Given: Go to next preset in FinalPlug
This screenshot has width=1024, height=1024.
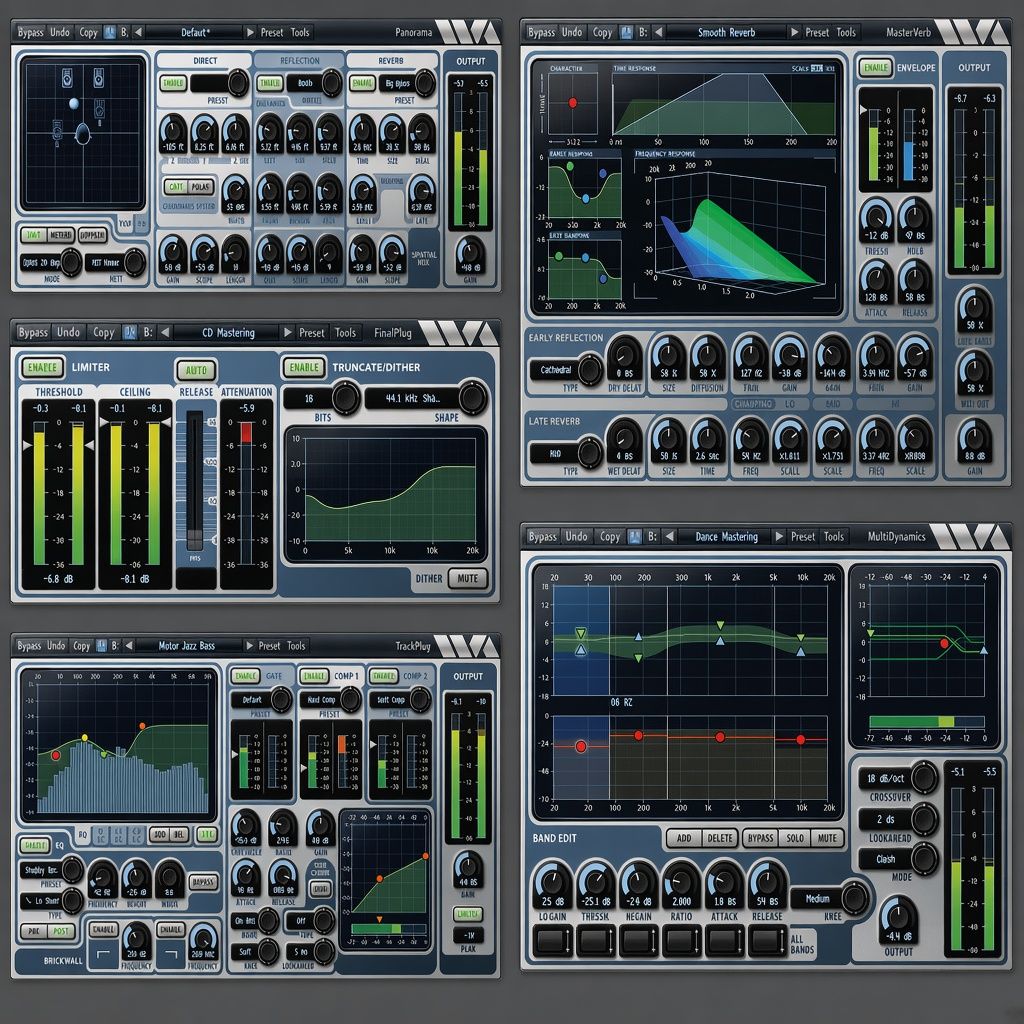Looking at the screenshot, I should pos(287,332).
